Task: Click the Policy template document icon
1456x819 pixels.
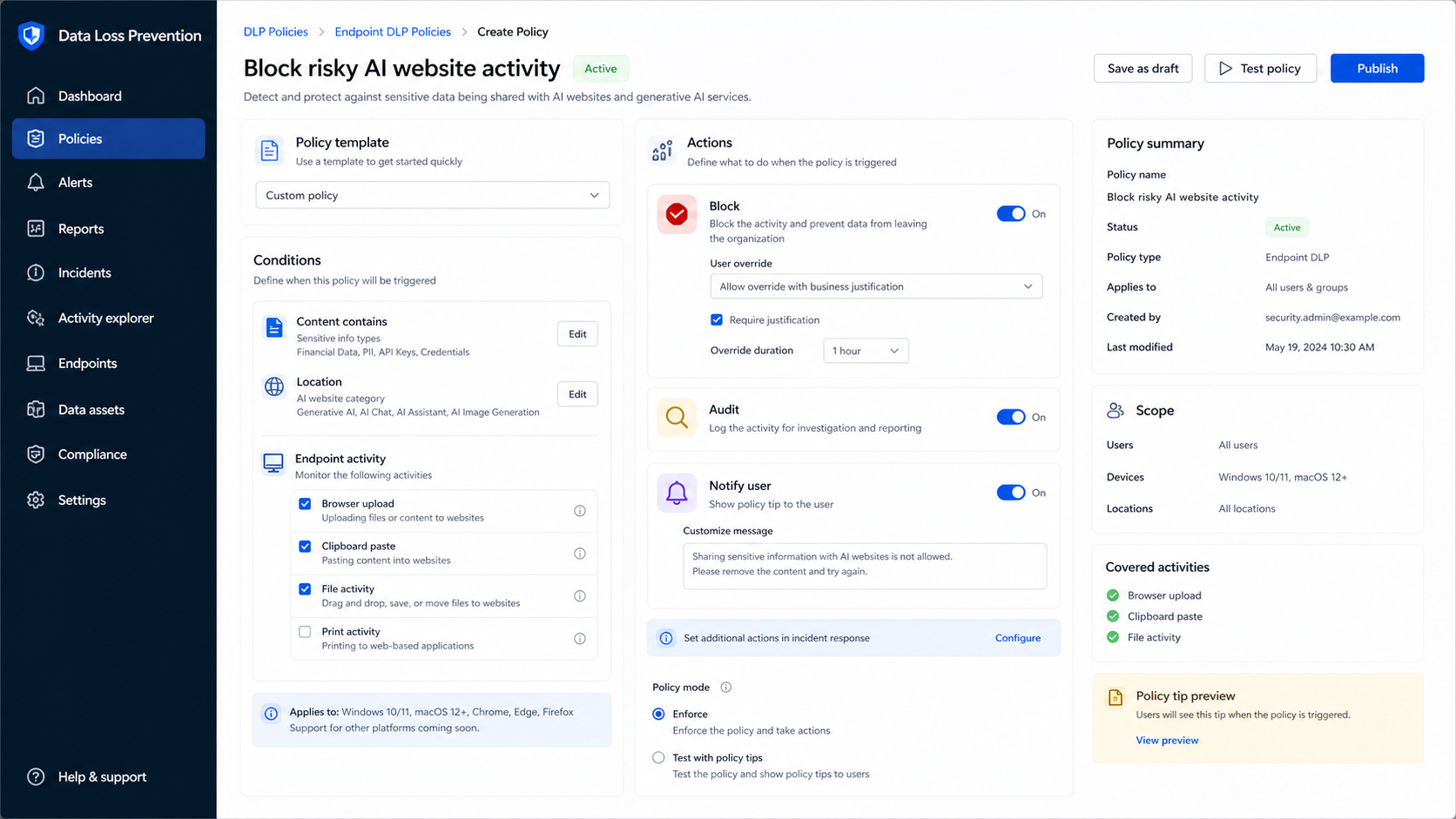Action: 270,151
